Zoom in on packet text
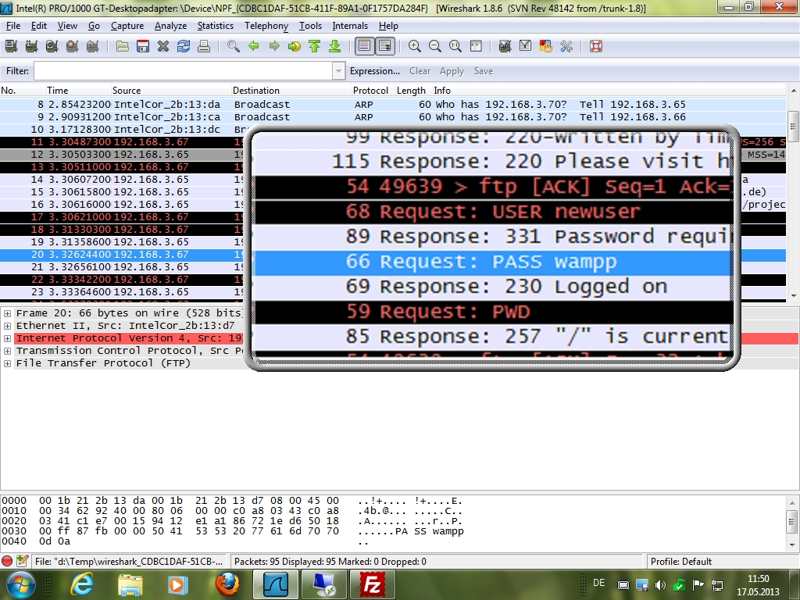 point(415,47)
